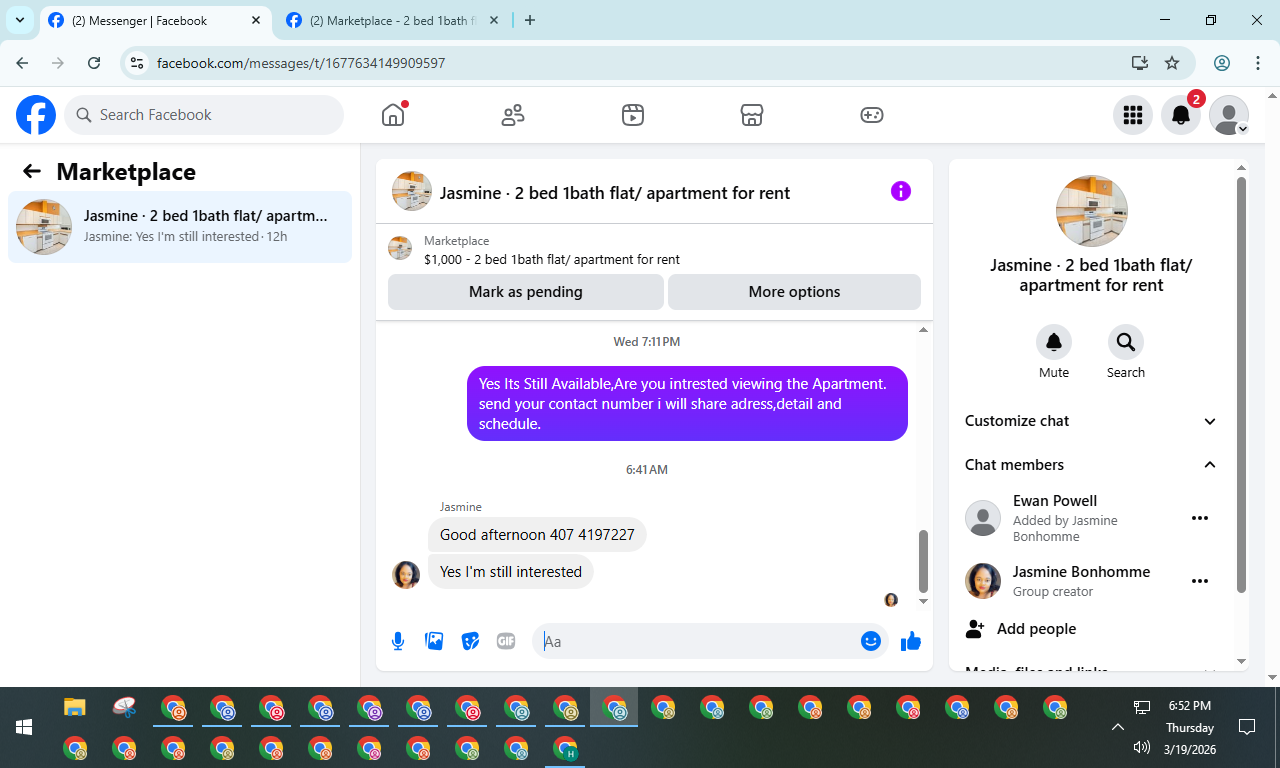The width and height of the screenshot is (1280, 768).
Task: Expand Customize chat section
Action: [1091, 421]
